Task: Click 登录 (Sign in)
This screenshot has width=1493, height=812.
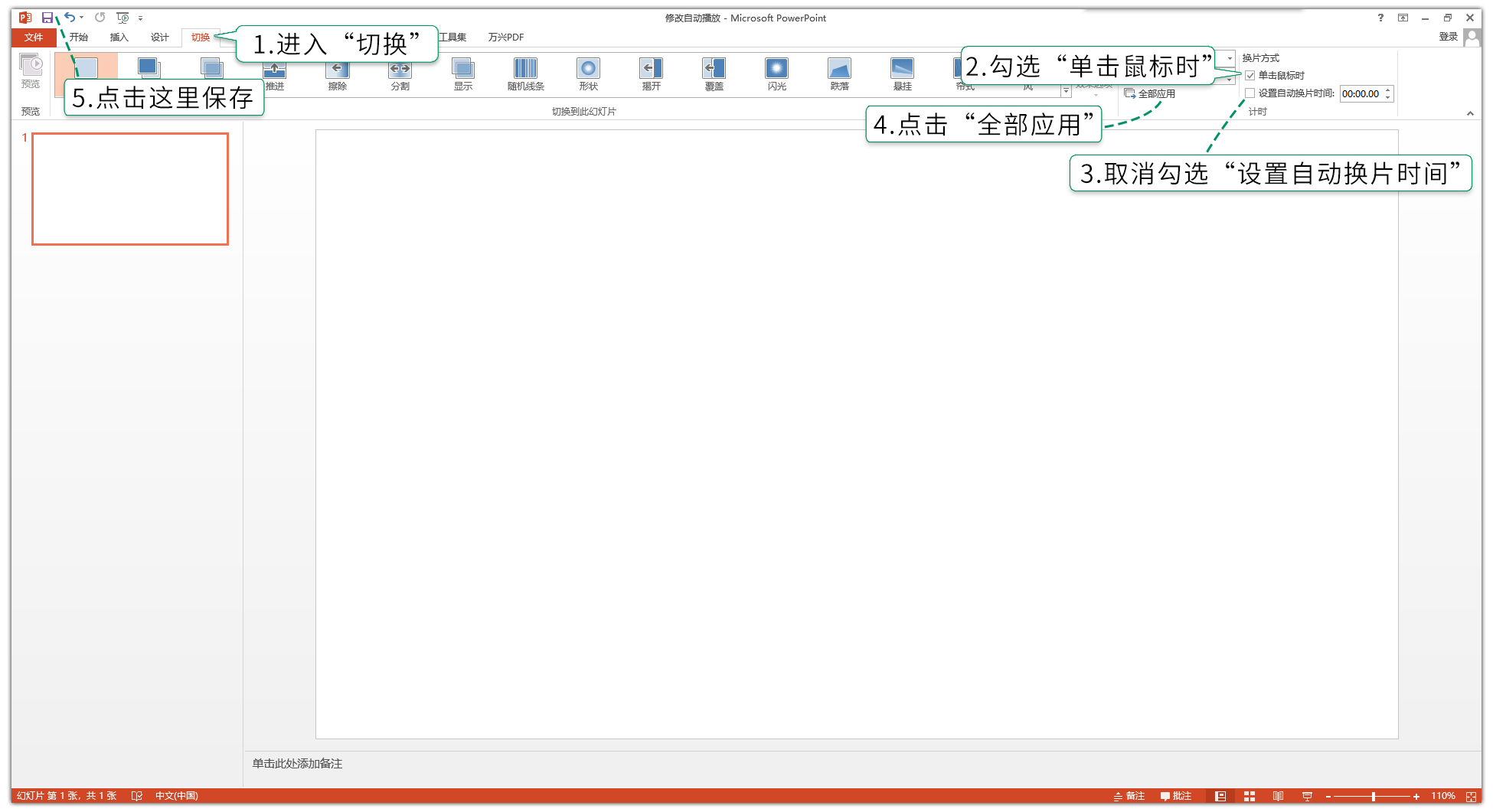Action: click(x=1448, y=37)
